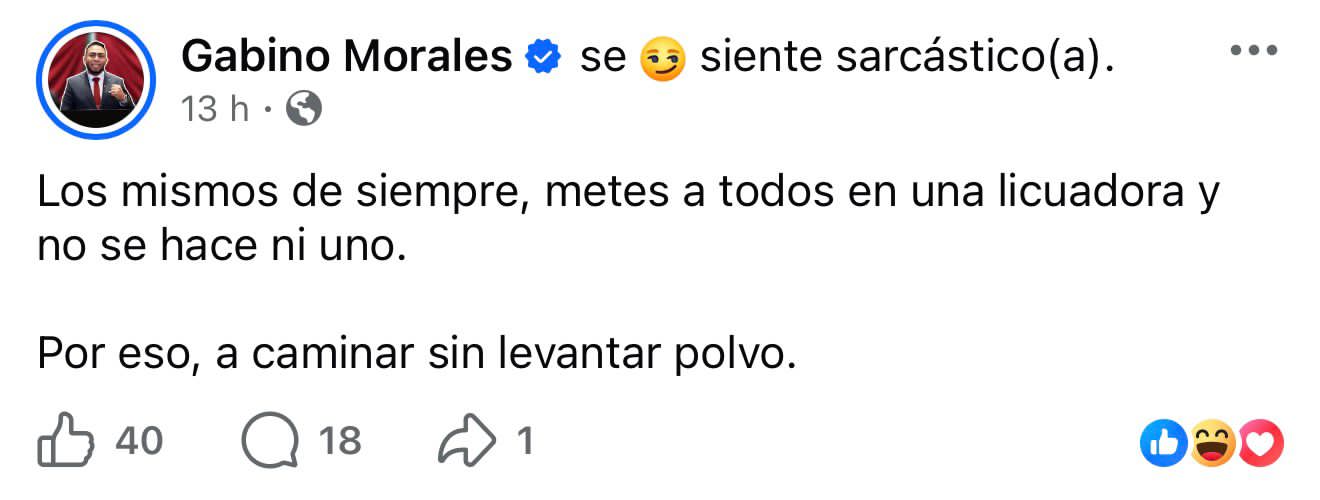Click the red heart Love reaction
The width and height of the screenshot is (1320, 500).
1260,442
